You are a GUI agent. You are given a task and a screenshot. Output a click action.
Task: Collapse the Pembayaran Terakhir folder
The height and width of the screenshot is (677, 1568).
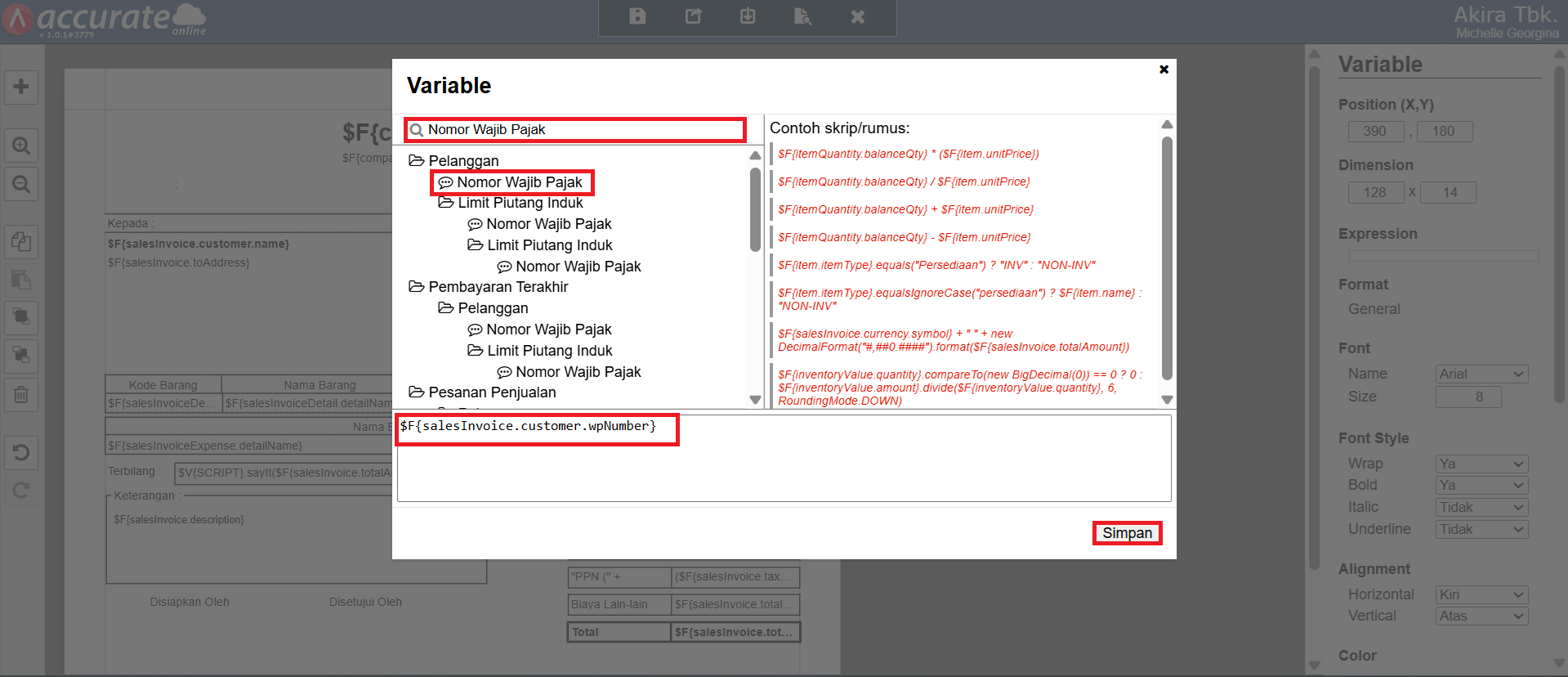[x=417, y=287]
